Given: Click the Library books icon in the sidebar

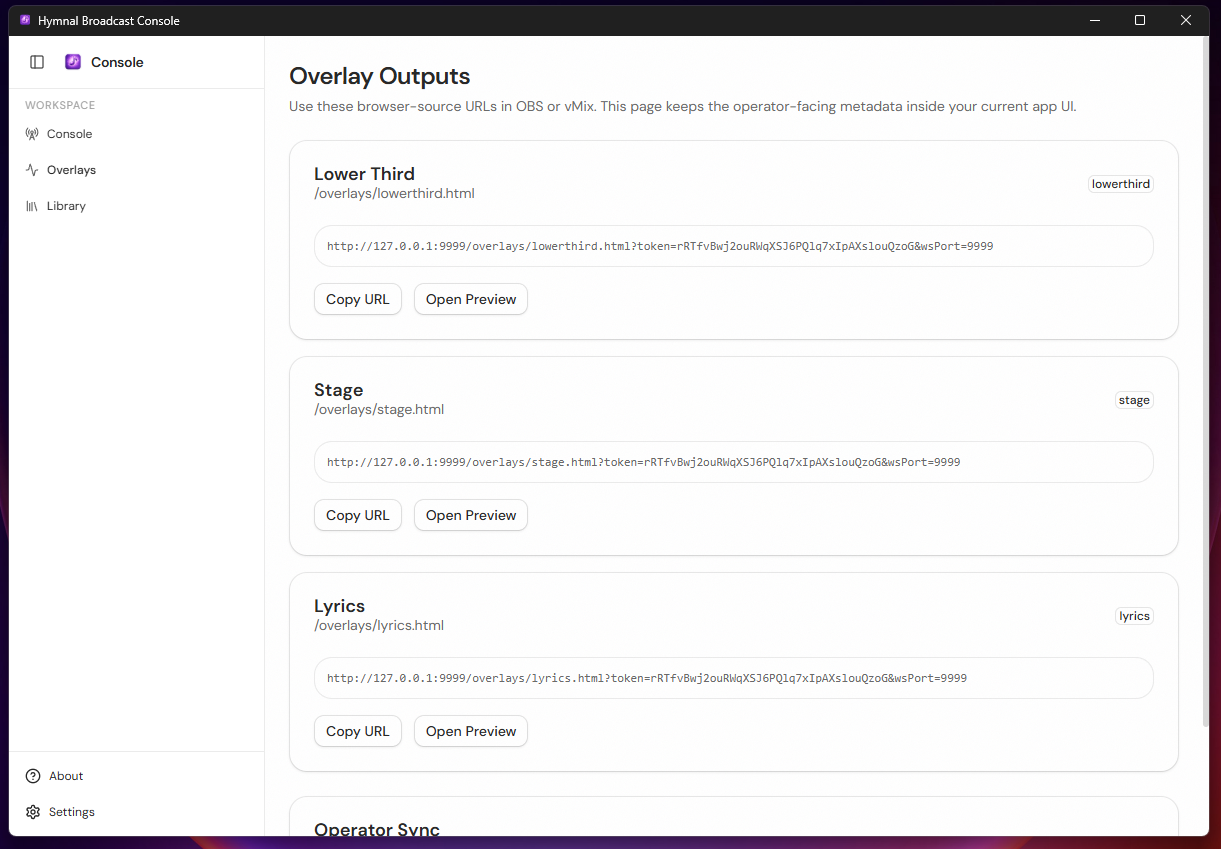Looking at the screenshot, I should coord(32,206).
